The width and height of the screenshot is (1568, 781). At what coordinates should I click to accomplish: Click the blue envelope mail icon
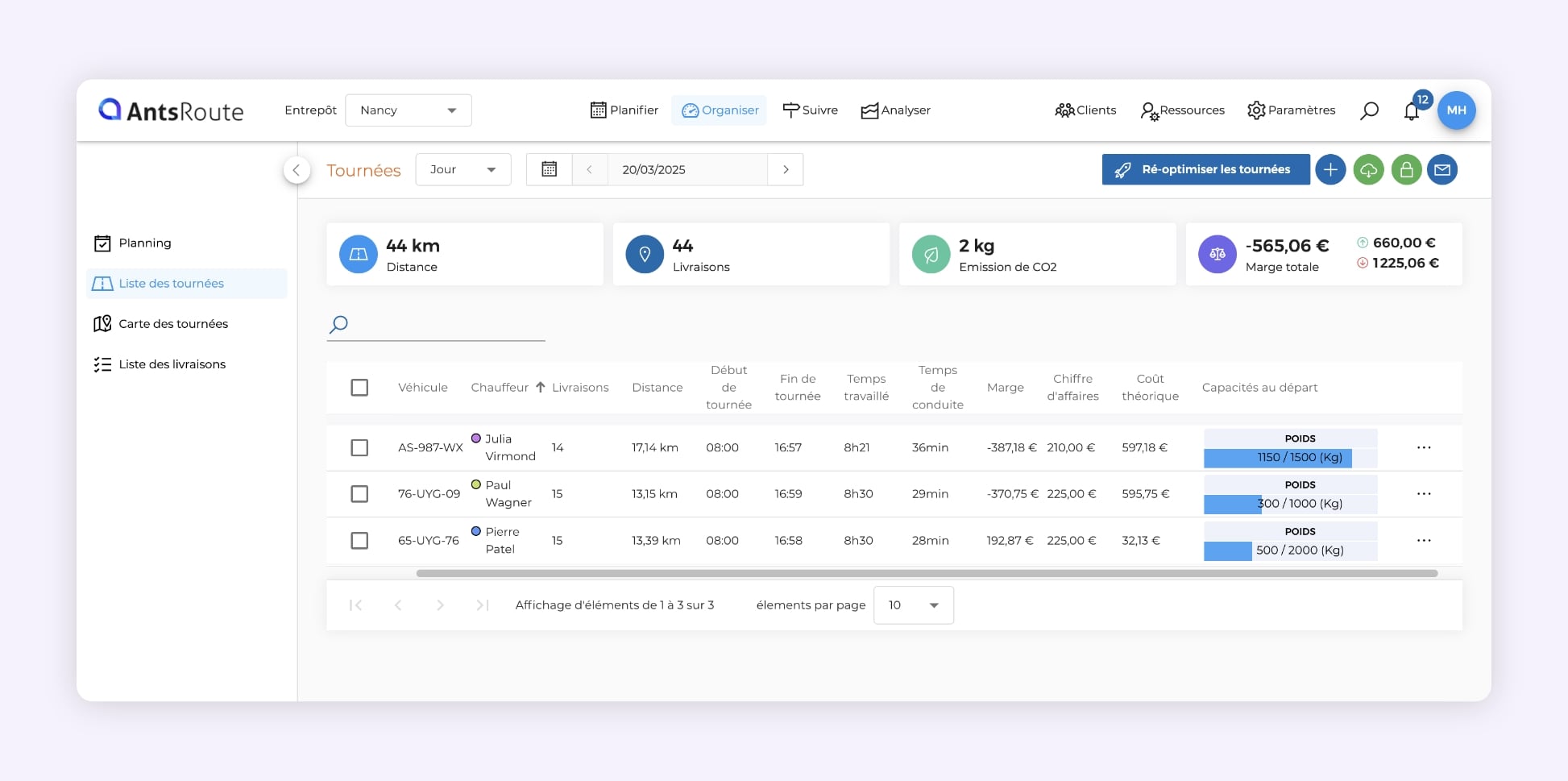pos(1442,170)
